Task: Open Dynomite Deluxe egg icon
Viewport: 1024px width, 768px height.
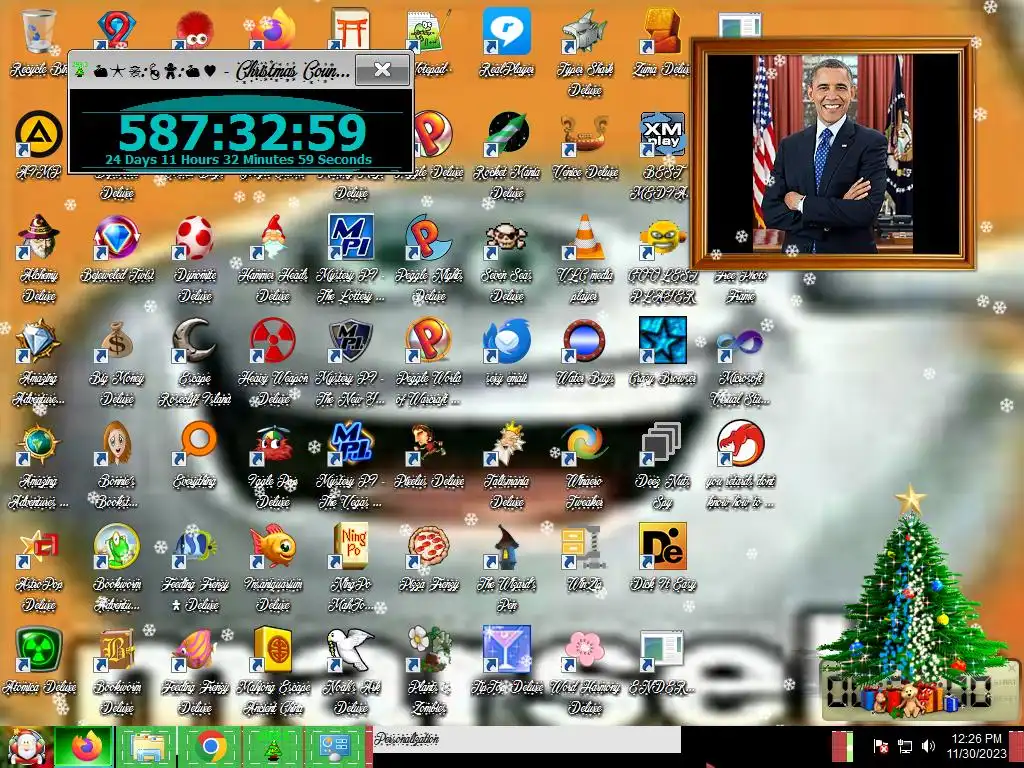Action: (x=194, y=237)
